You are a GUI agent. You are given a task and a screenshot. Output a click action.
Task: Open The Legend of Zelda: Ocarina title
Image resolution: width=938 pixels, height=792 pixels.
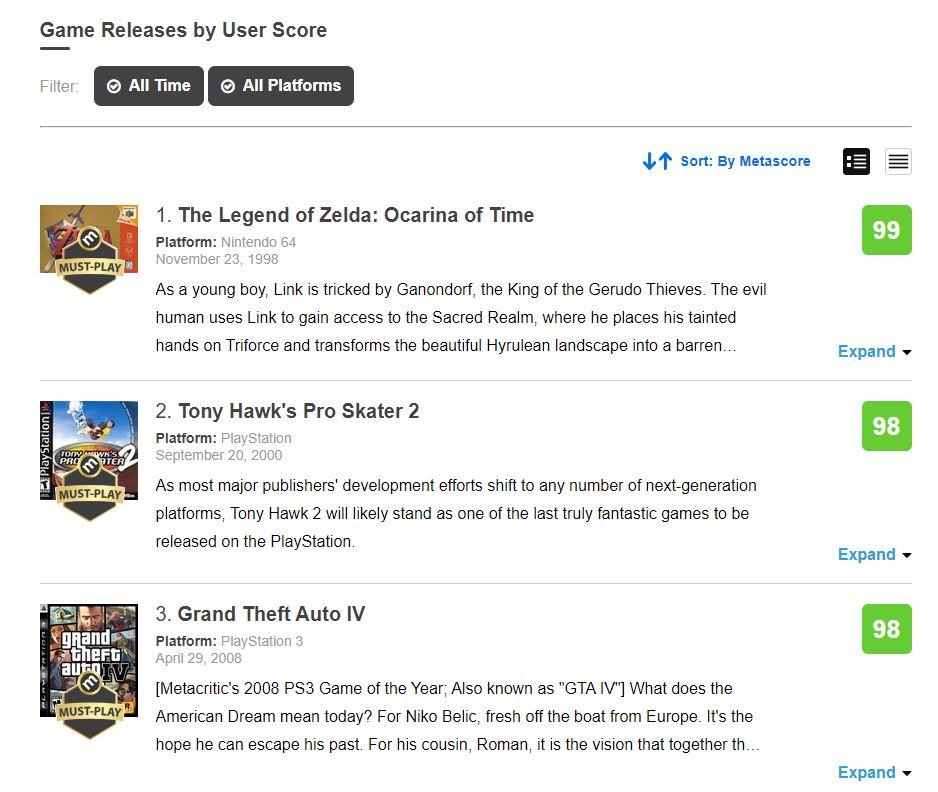[x=356, y=215]
